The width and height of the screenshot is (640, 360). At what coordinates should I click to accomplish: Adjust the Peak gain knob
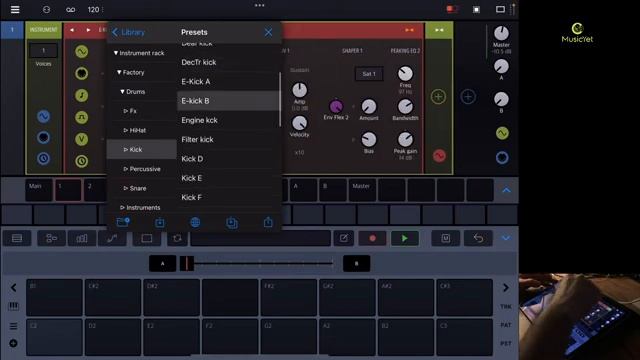pos(405,140)
